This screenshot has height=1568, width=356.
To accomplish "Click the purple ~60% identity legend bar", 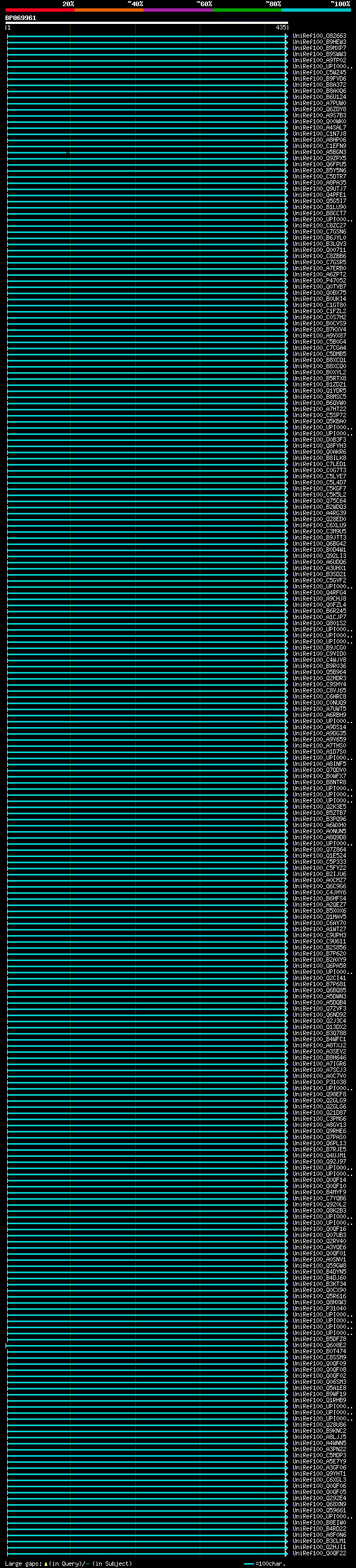I will click(177, 10).
